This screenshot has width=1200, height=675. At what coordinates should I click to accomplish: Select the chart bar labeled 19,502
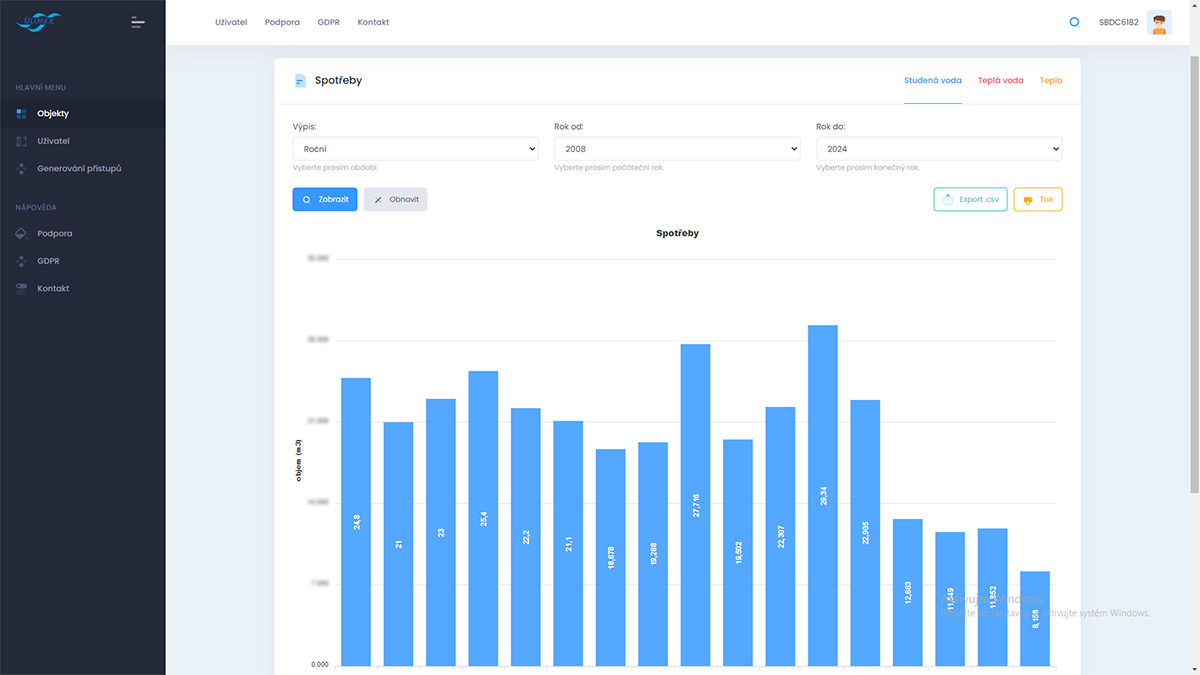click(738, 553)
